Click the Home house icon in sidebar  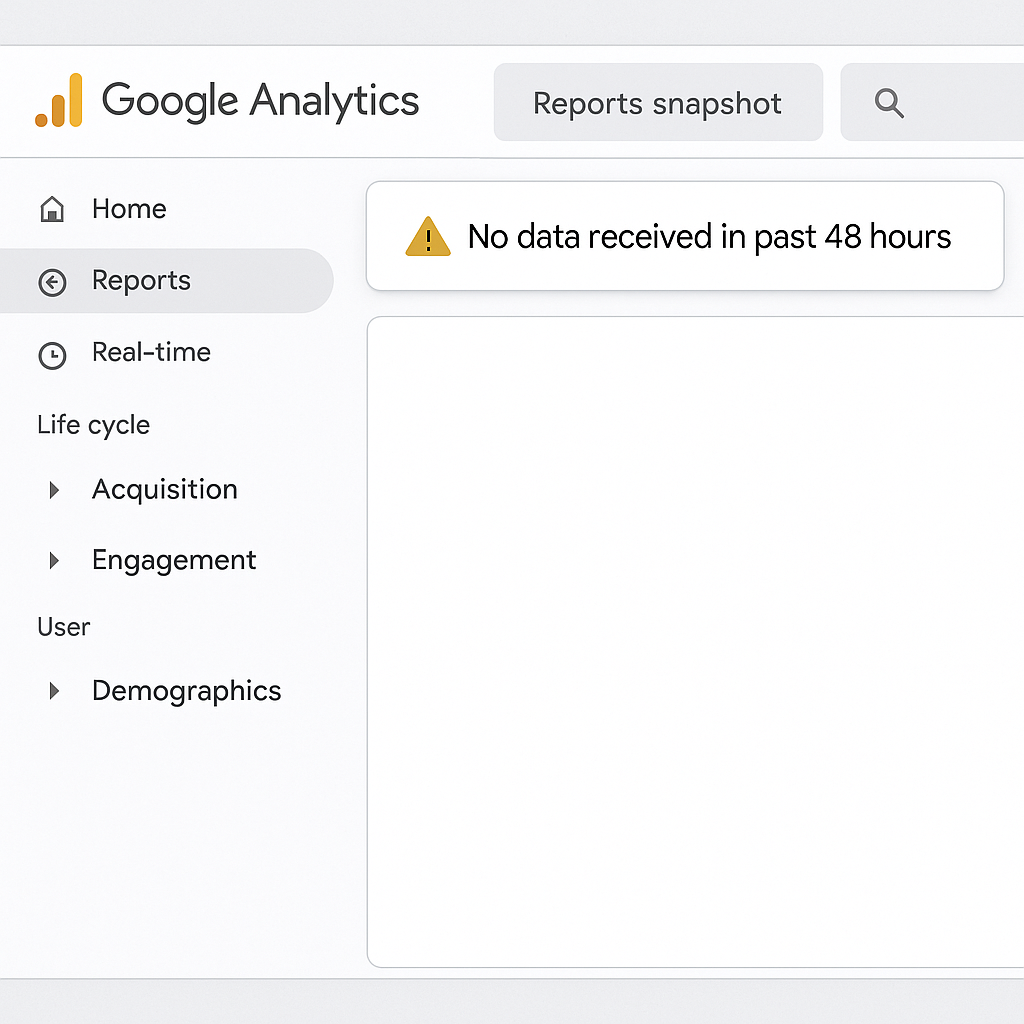[x=52, y=210]
